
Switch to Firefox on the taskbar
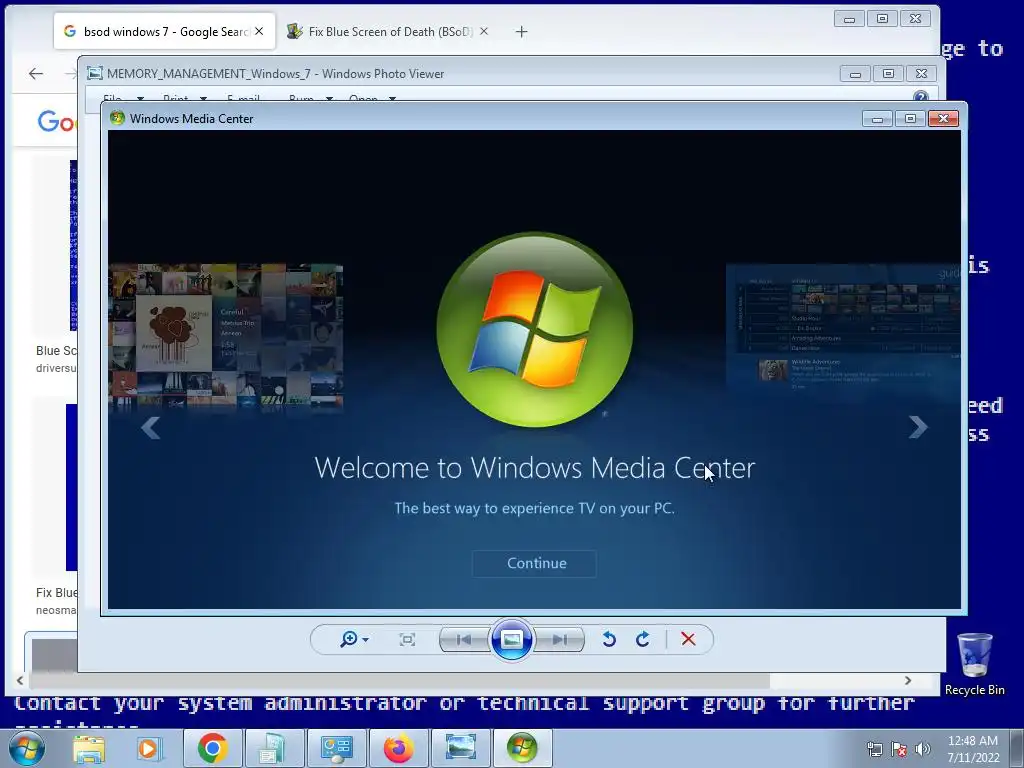398,748
